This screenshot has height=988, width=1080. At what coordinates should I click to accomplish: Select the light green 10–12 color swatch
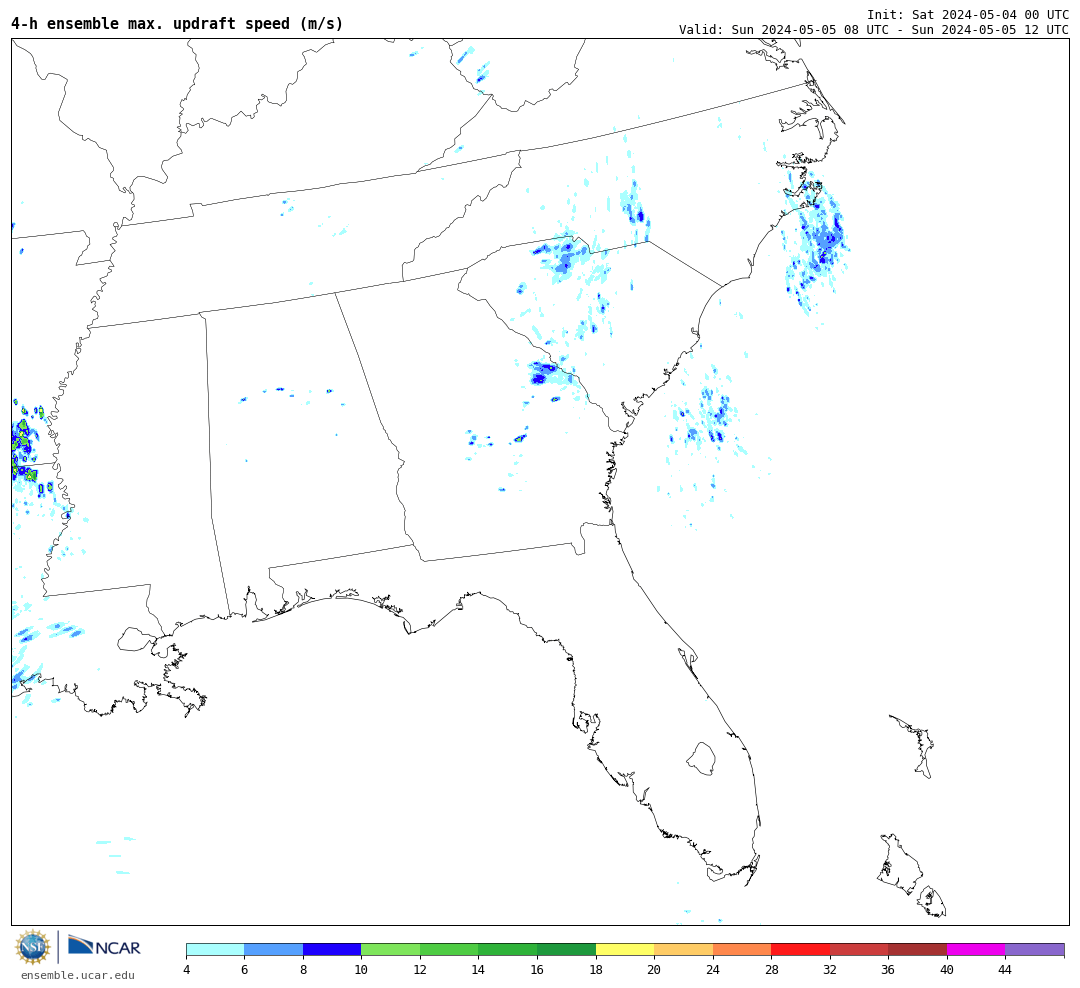coord(391,950)
